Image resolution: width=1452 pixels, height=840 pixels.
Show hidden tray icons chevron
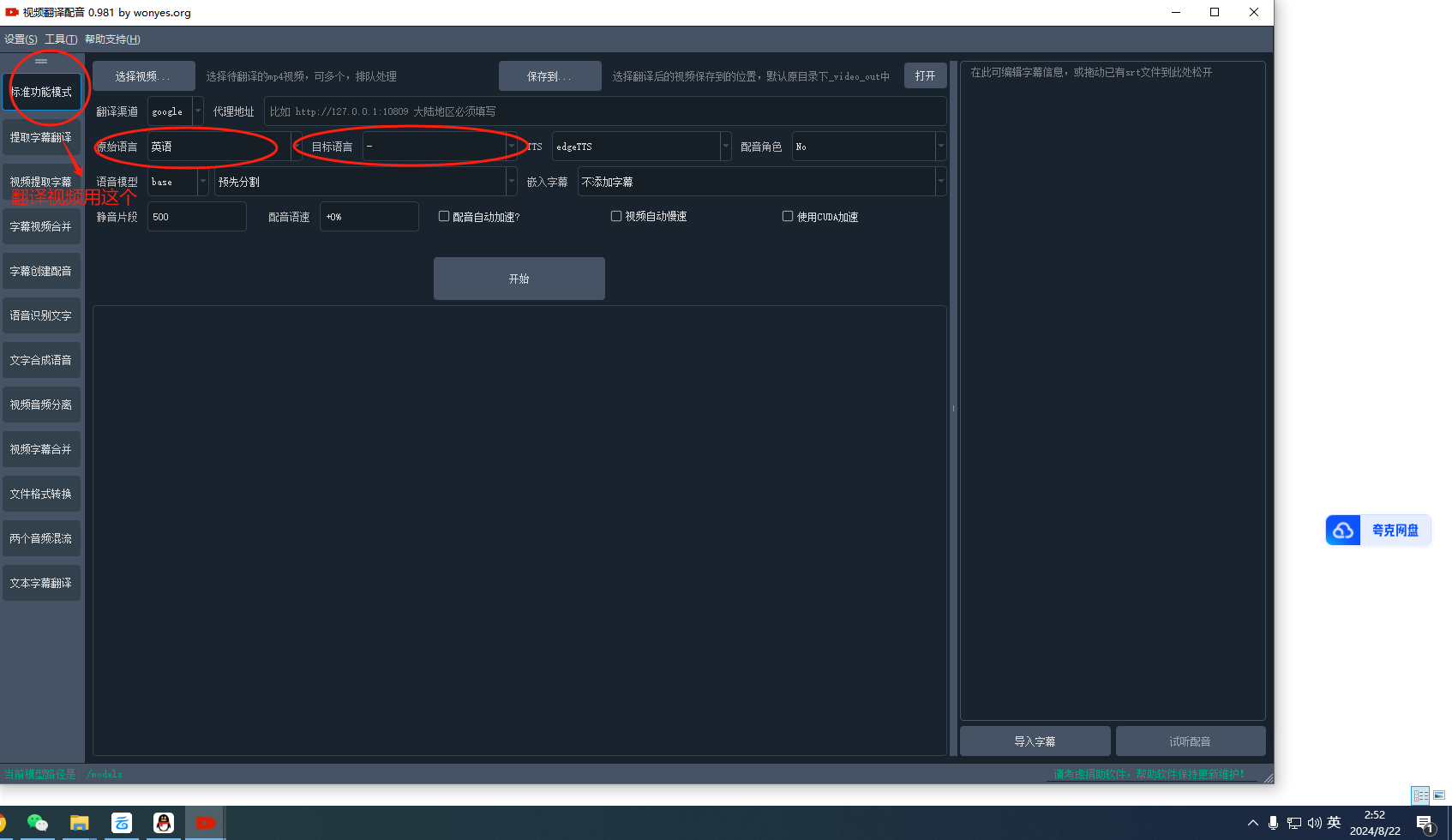point(1252,823)
